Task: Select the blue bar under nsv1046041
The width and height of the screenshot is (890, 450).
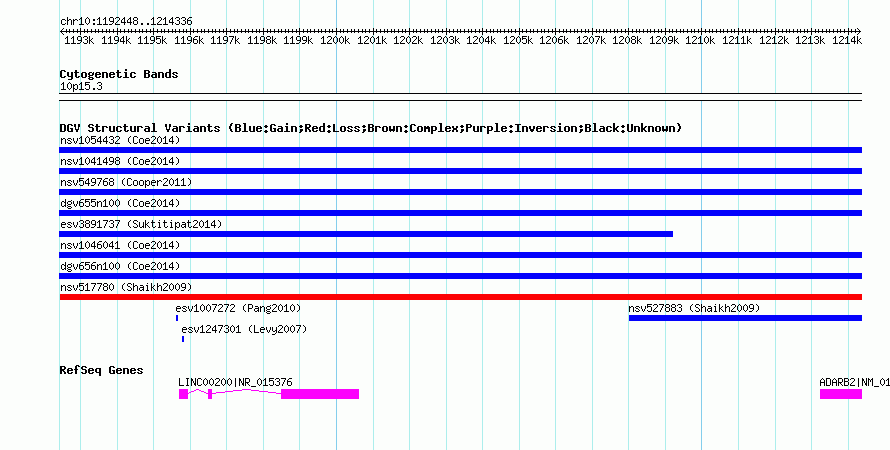Action: [460, 255]
